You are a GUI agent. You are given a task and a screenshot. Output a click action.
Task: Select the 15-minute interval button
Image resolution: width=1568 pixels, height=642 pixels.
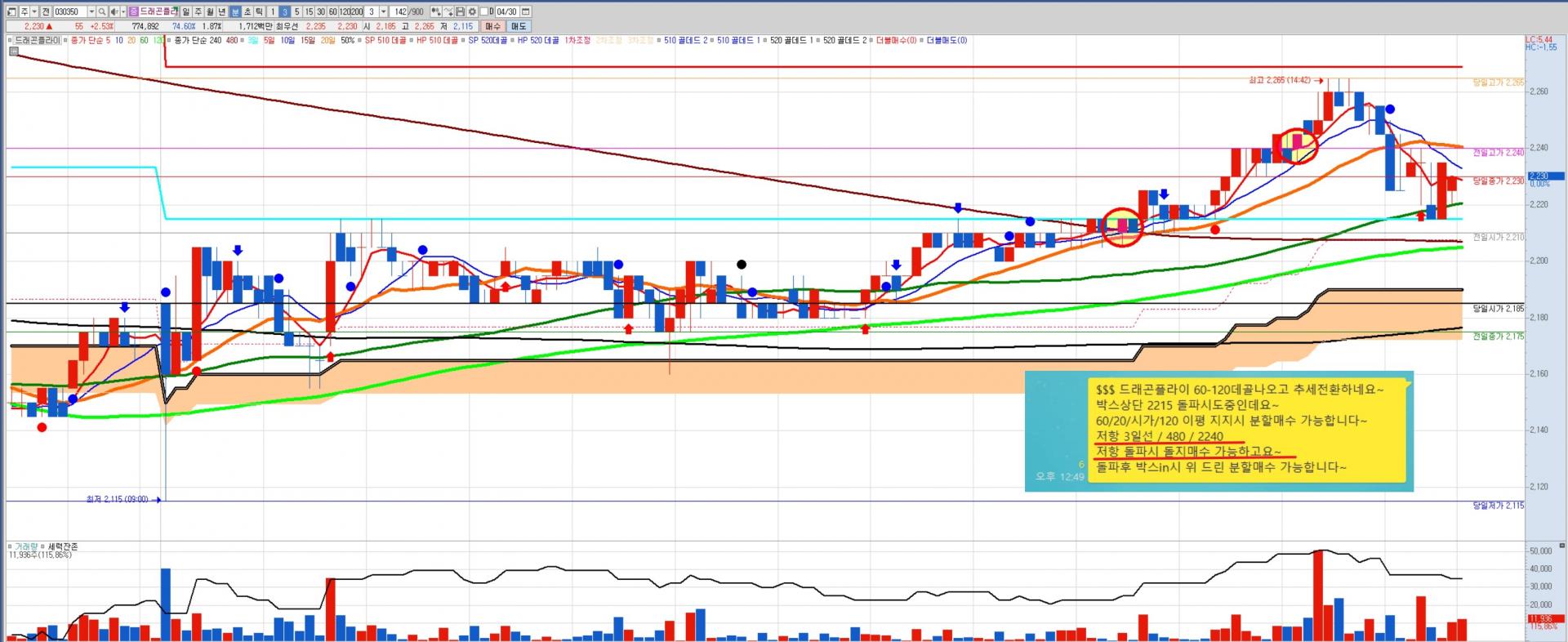click(310, 12)
